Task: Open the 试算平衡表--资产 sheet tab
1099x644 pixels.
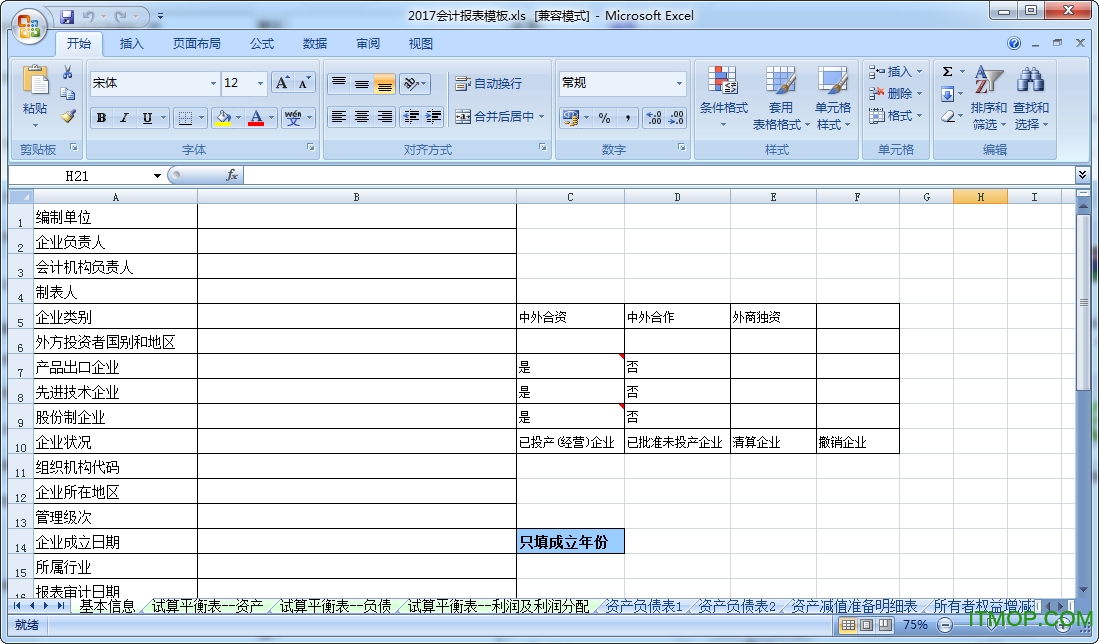Action: (208, 606)
